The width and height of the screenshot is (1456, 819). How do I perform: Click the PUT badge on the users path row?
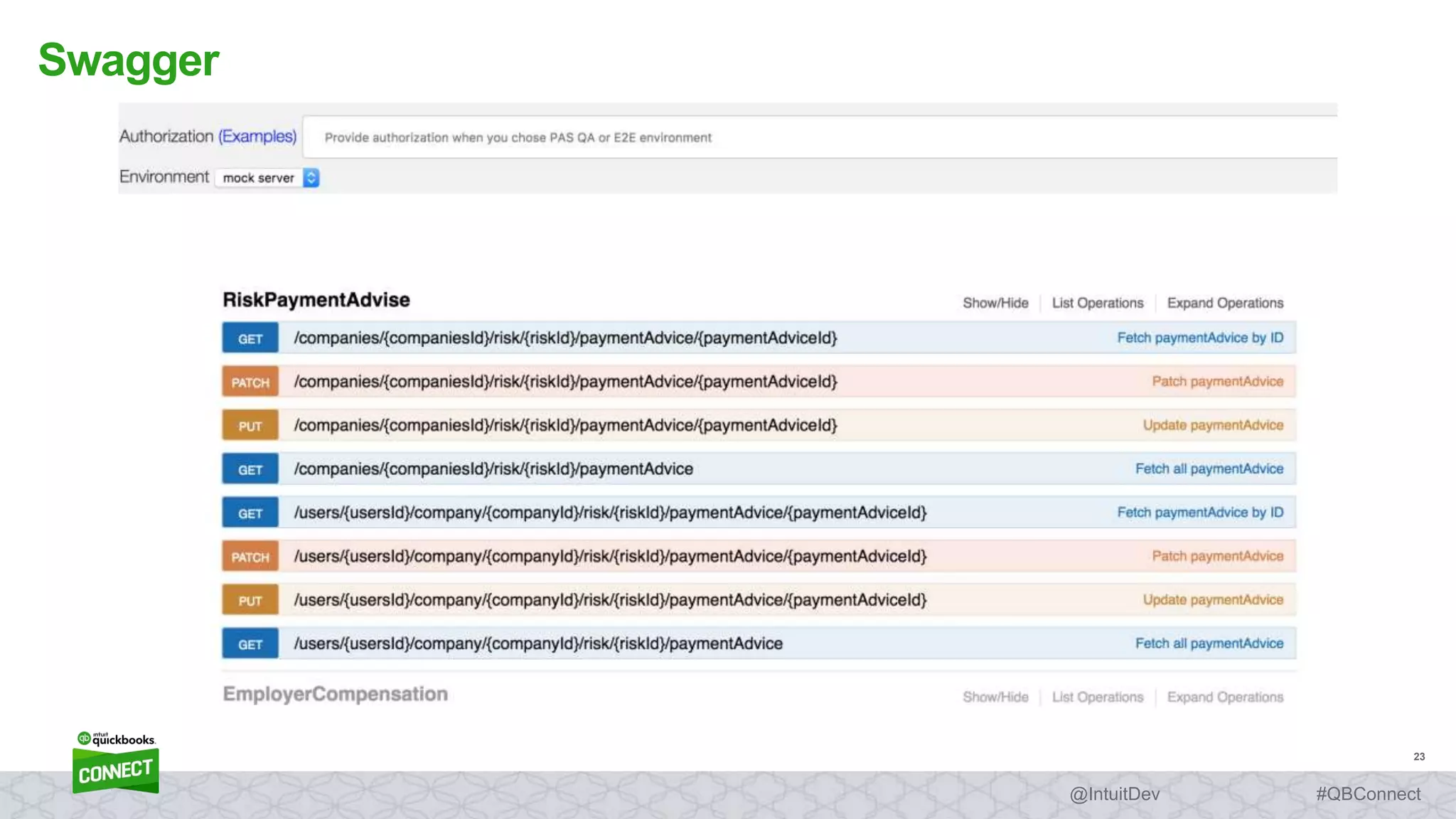pos(250,601)
